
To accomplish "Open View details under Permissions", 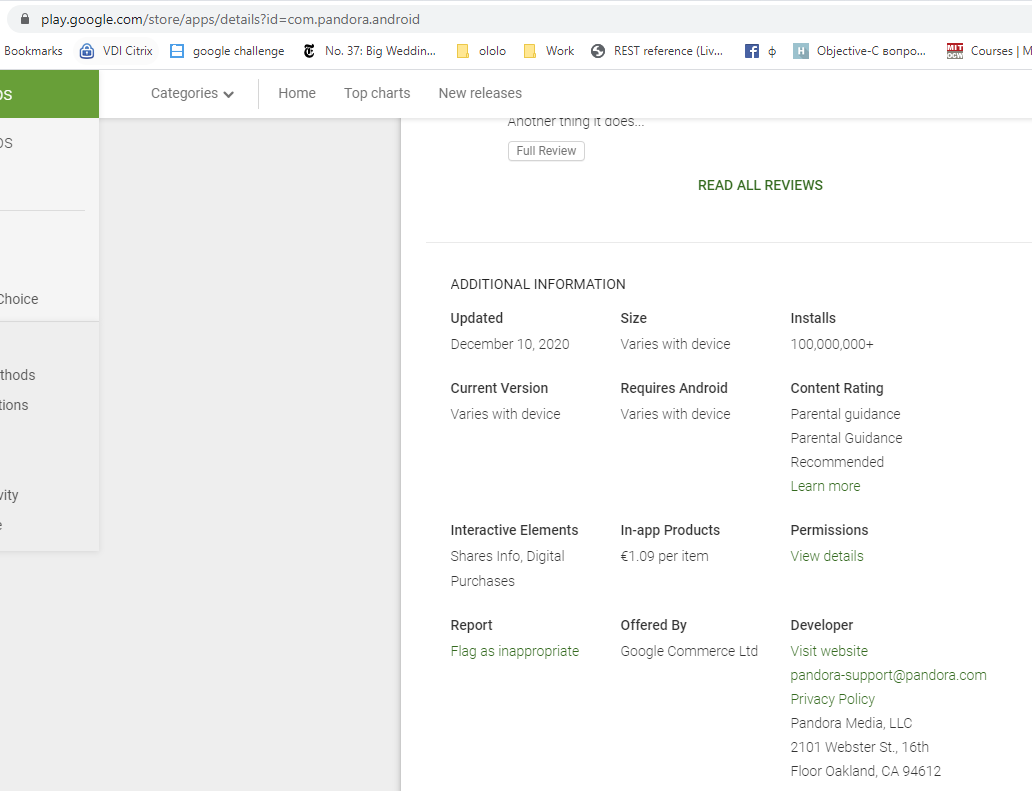I will [827, 556].
